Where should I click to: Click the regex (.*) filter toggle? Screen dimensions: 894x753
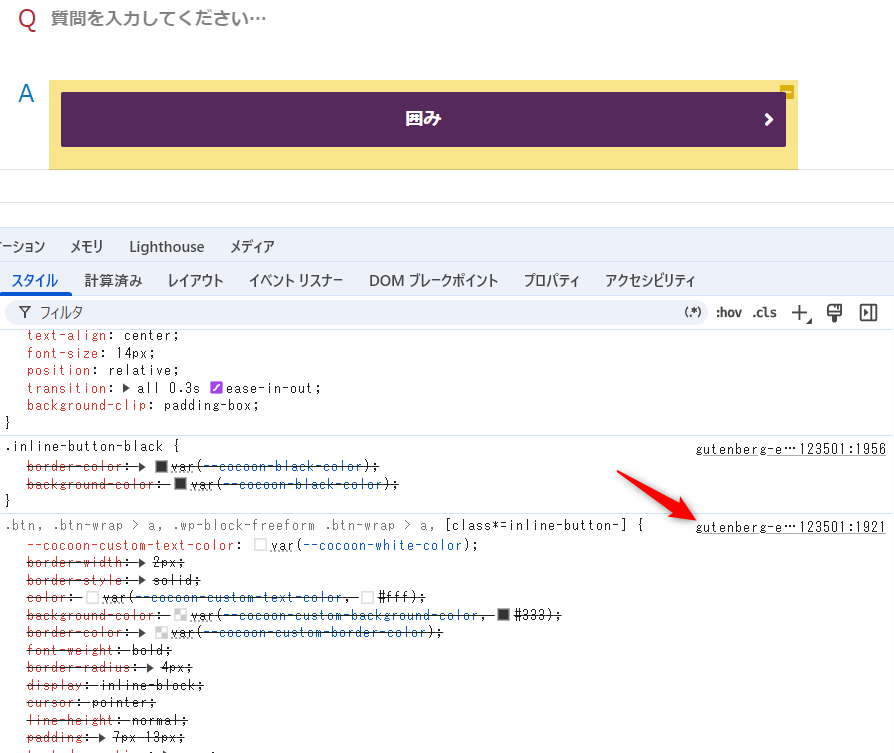(x=693, y=313)
